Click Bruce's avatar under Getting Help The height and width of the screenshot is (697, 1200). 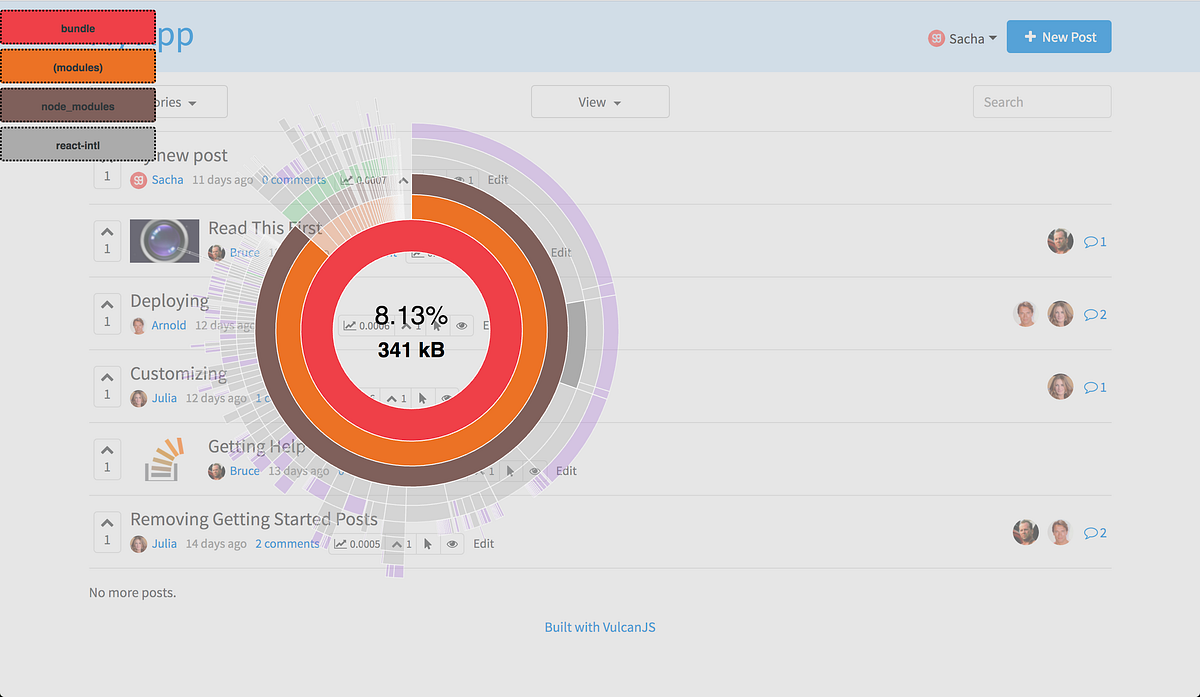pos(216,471)
